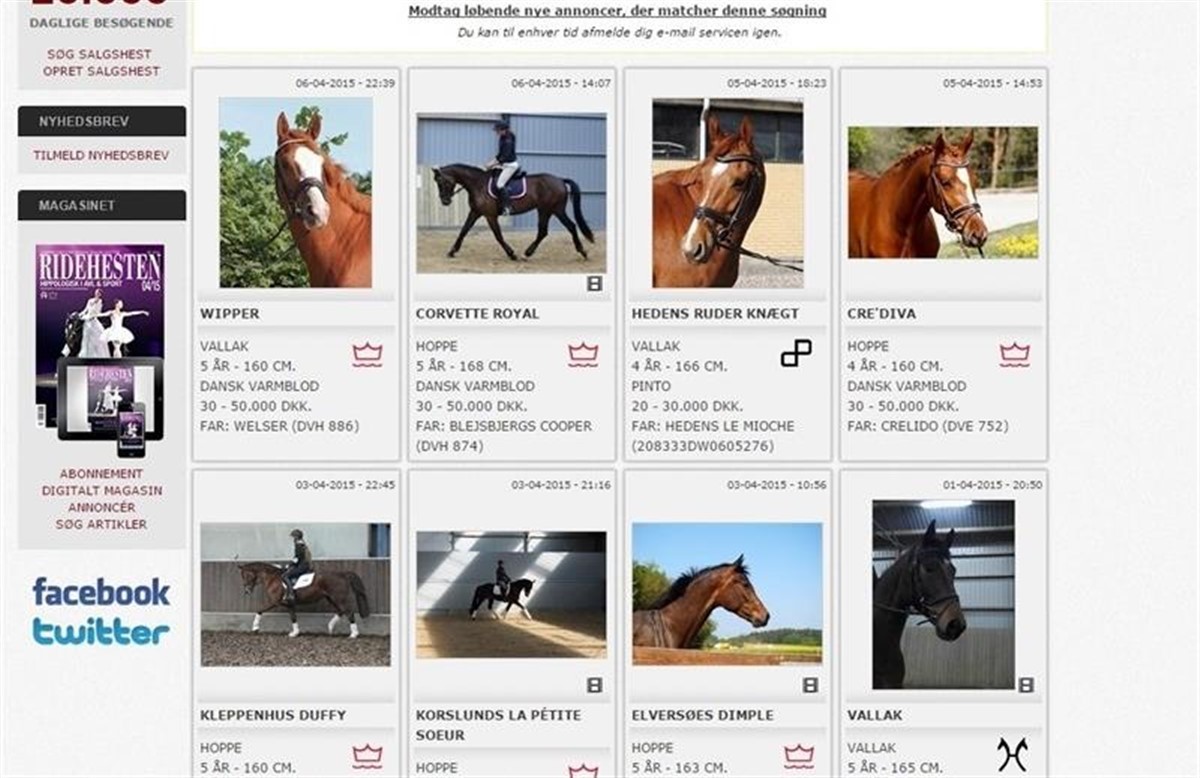Image resolution: width=1200 pixels, height=778 pixels.
Task: Click Tilmeld Nyhedsbrev link
Action: [x=101, y=155]
